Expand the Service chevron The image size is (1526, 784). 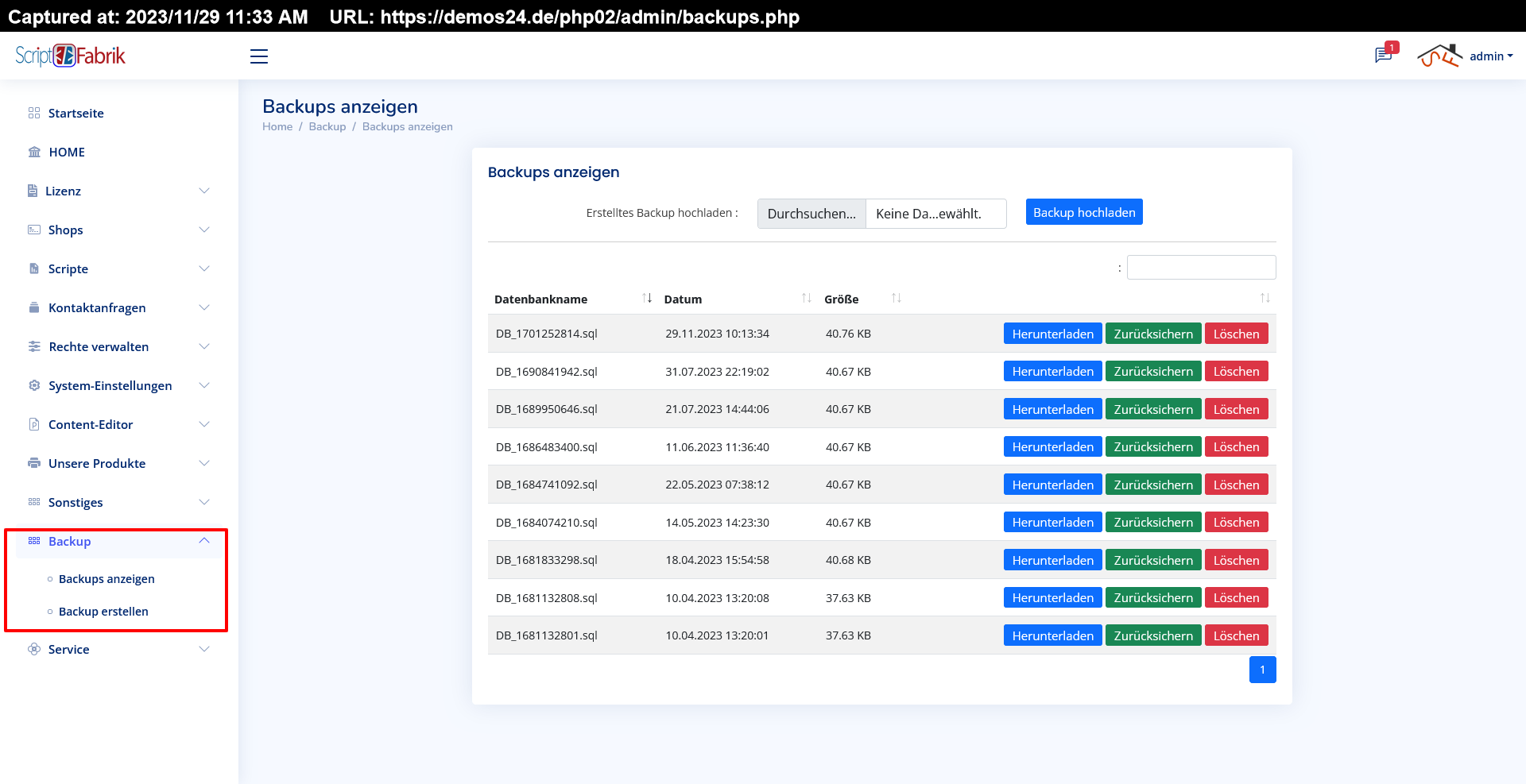point(204,649)
